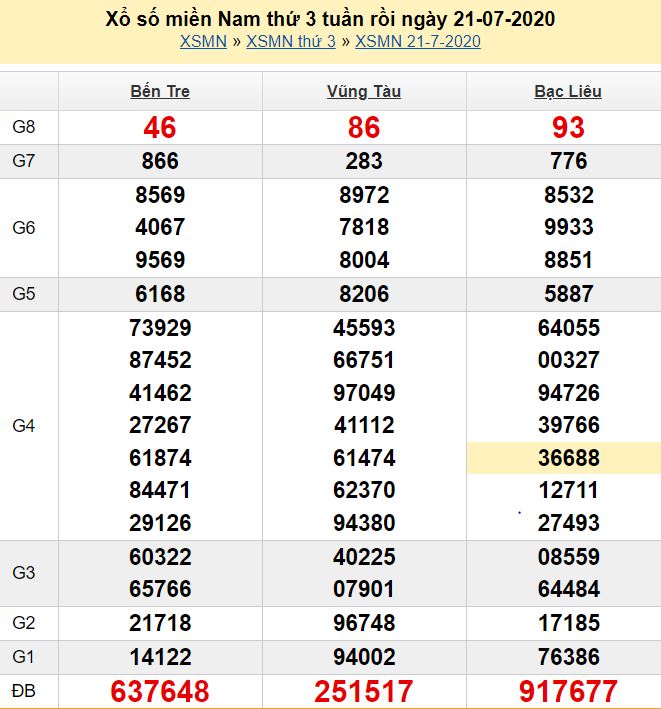Image resolution: width=661 pixels, height=709 pixels.
Task: Click the ĐB row label
Action: 24,691
